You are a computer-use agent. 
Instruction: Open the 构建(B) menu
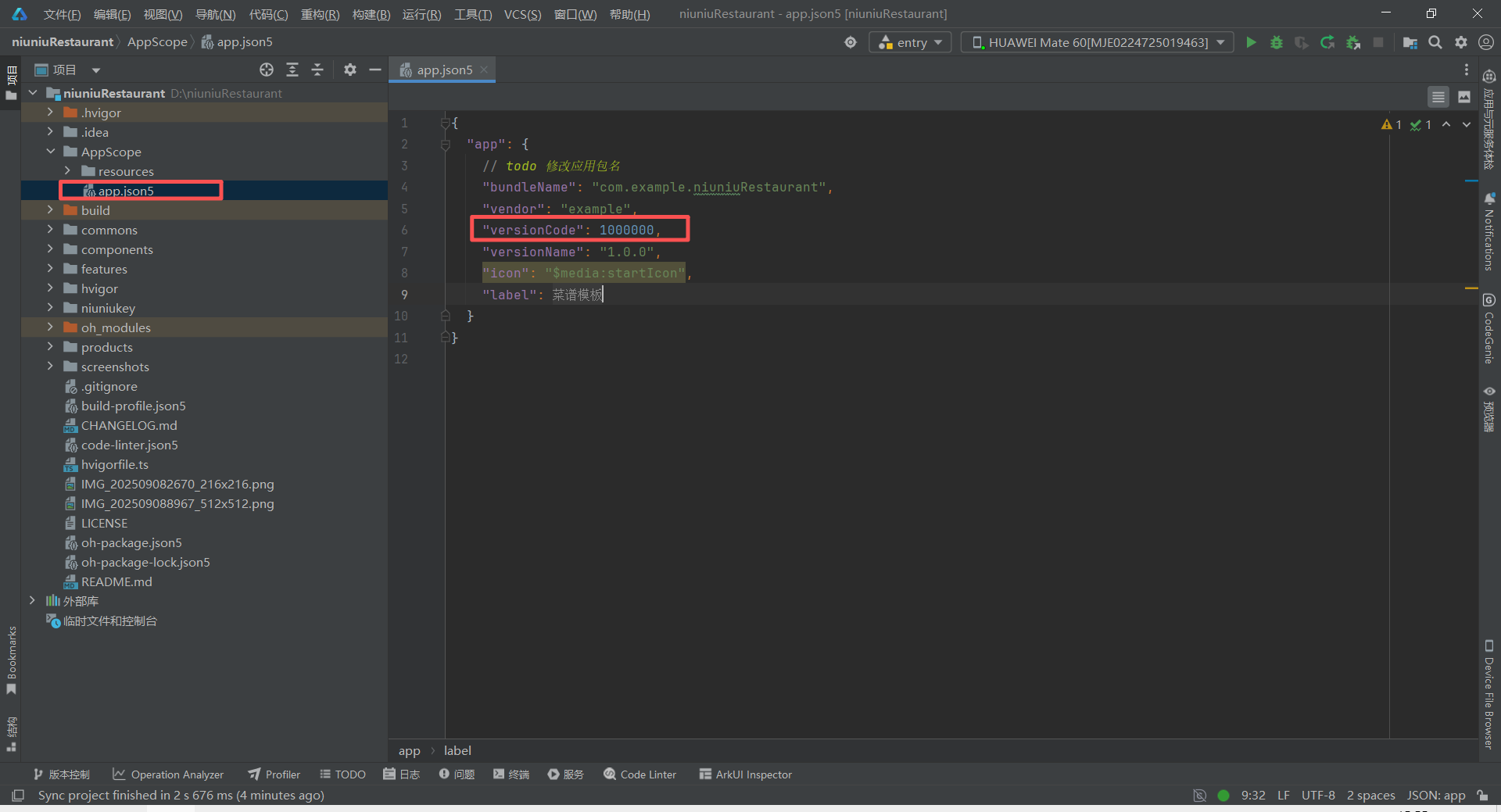pos(371,14)
